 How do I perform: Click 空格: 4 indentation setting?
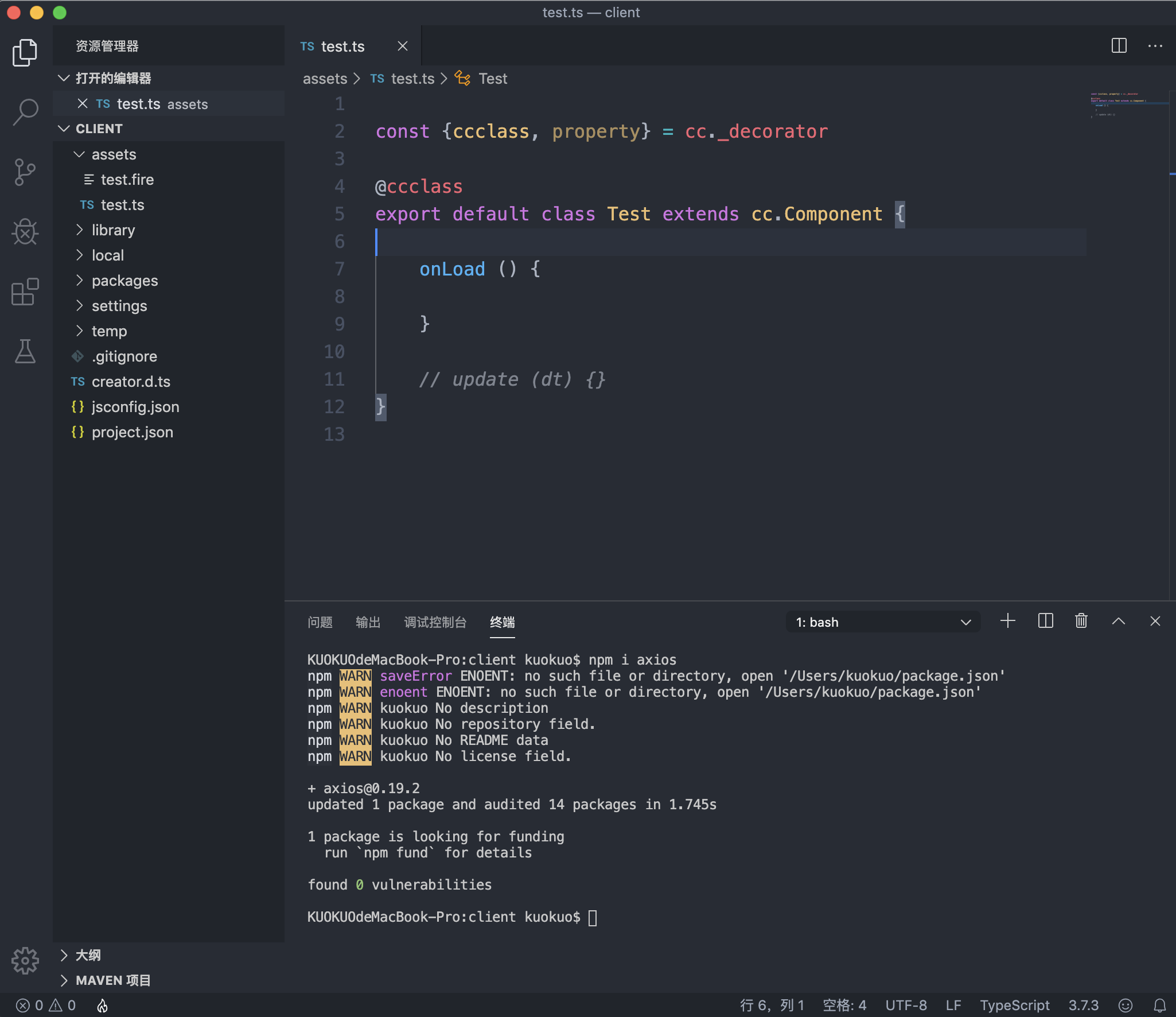click(x=844, y=1006)
